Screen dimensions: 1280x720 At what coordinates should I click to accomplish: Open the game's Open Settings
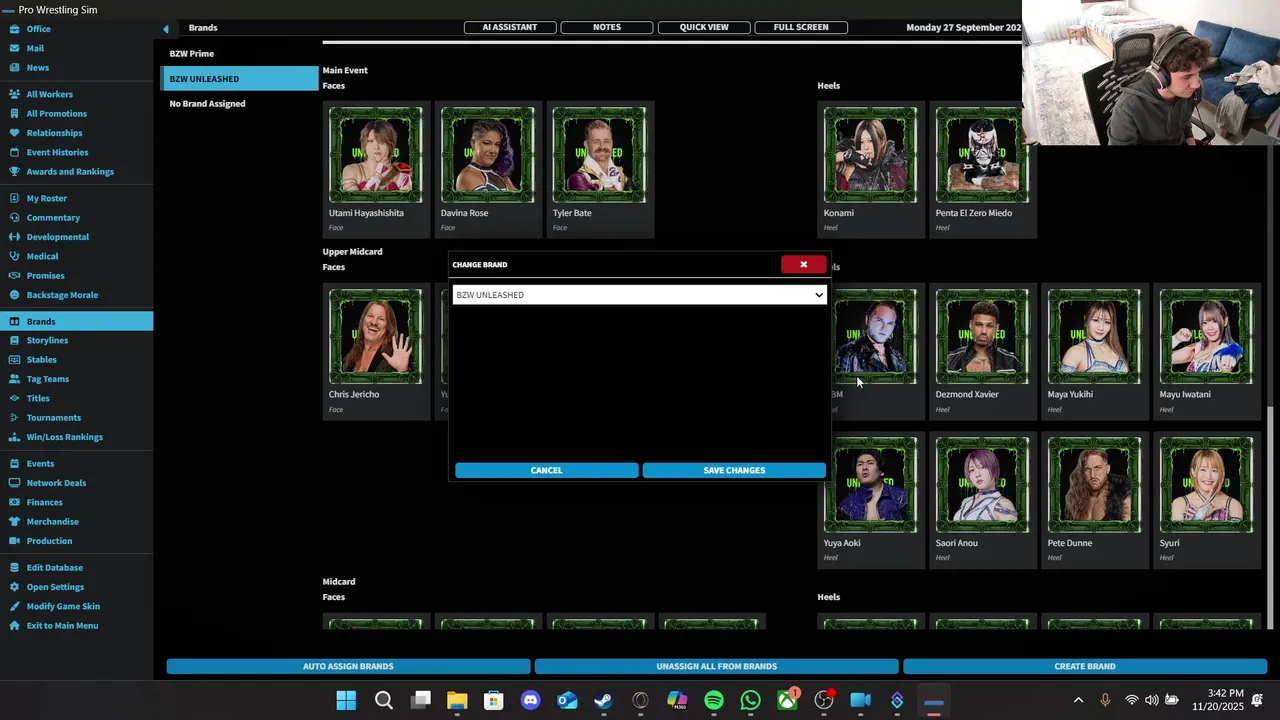click(55, 587)
